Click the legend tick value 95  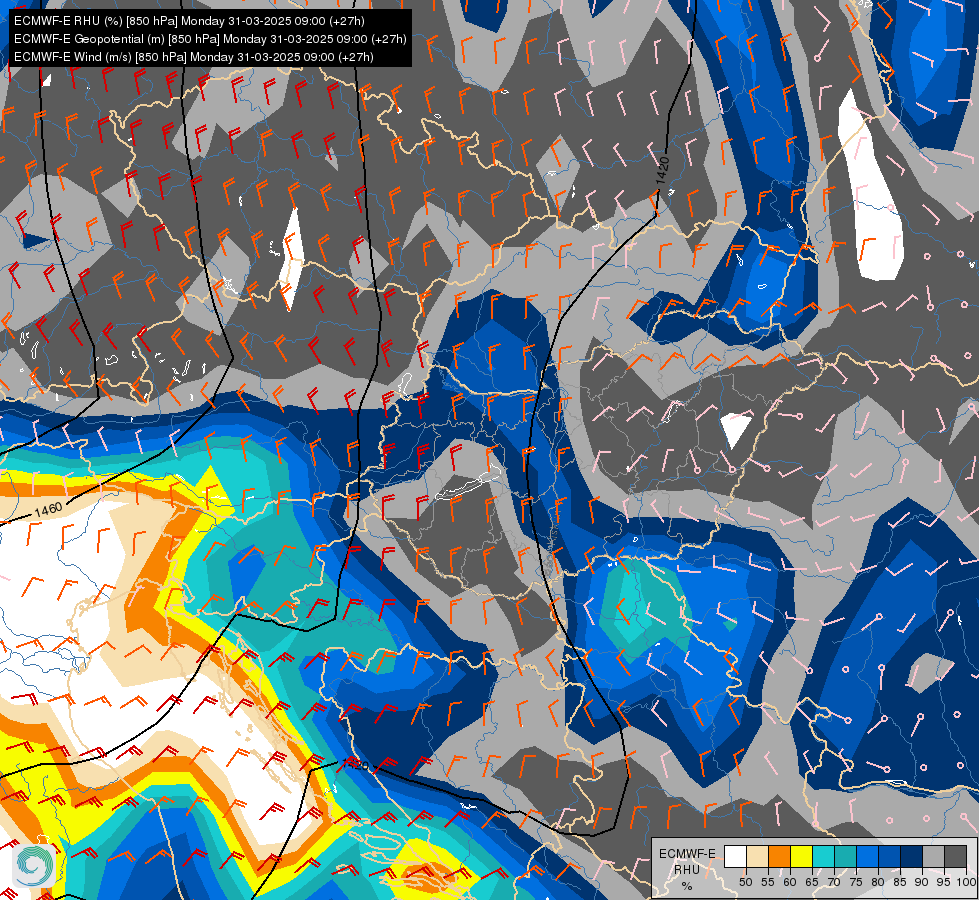(x=943, y=882)
